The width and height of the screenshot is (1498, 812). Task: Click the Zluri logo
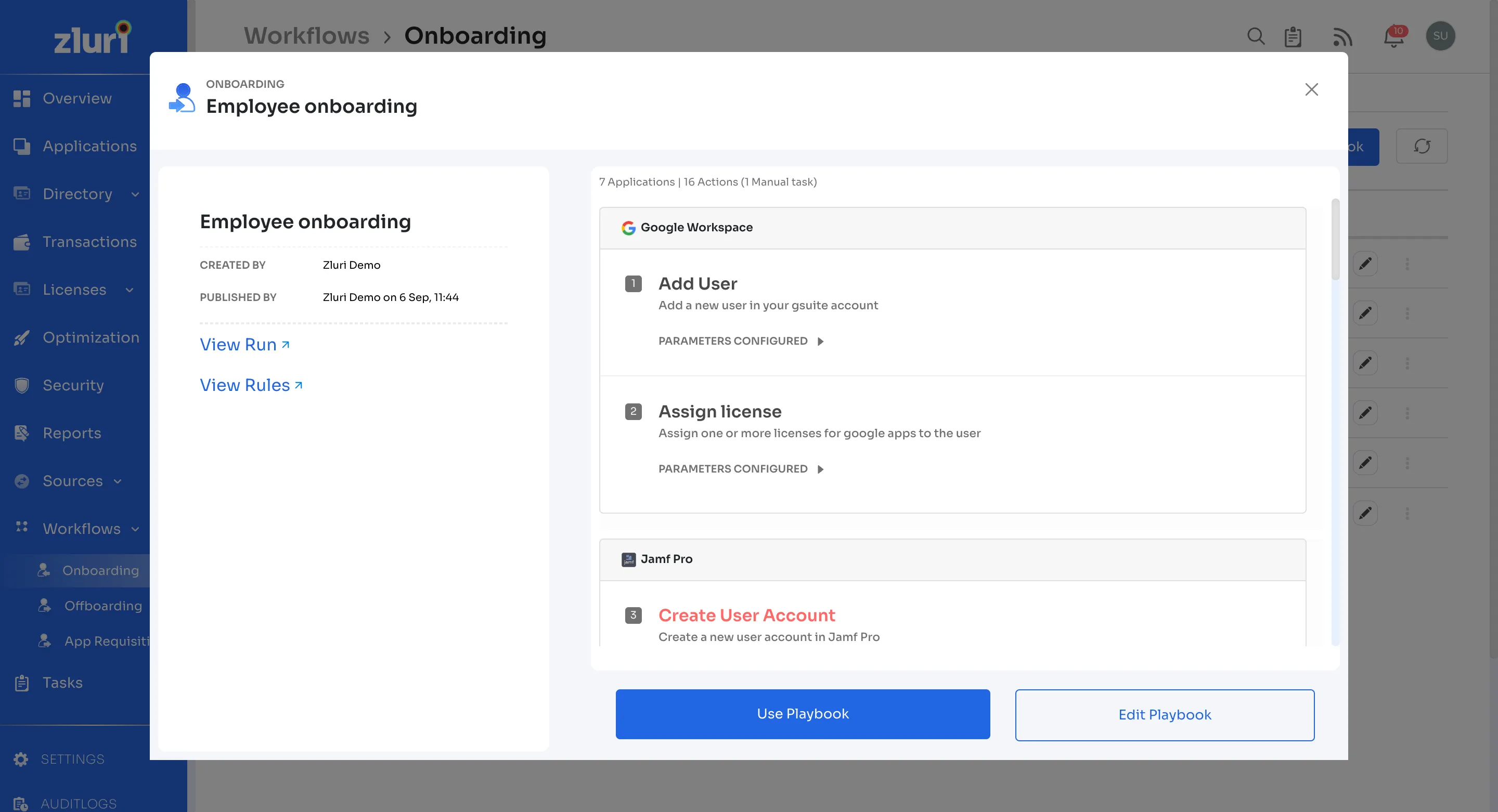coord(93,37)
